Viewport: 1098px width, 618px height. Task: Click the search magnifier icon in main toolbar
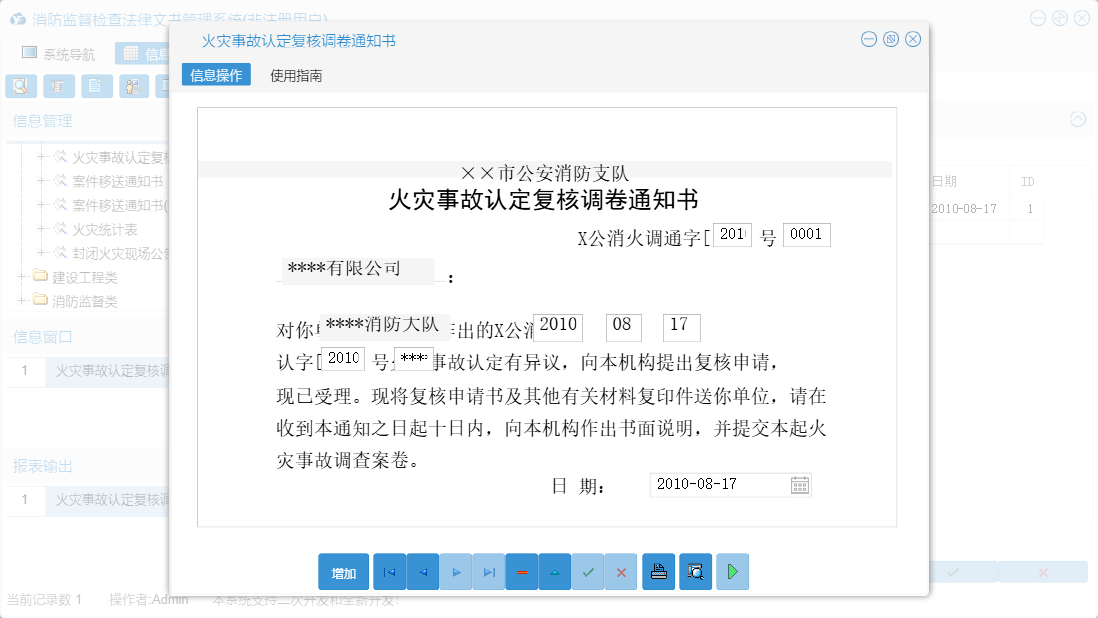(21, 86)
